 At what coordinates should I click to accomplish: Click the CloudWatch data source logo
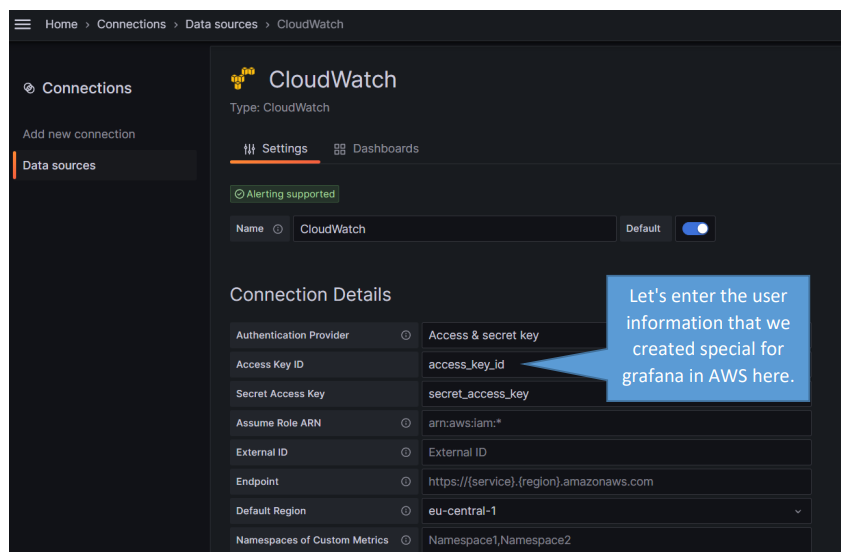pyautogui.click(x=243, y=79)
